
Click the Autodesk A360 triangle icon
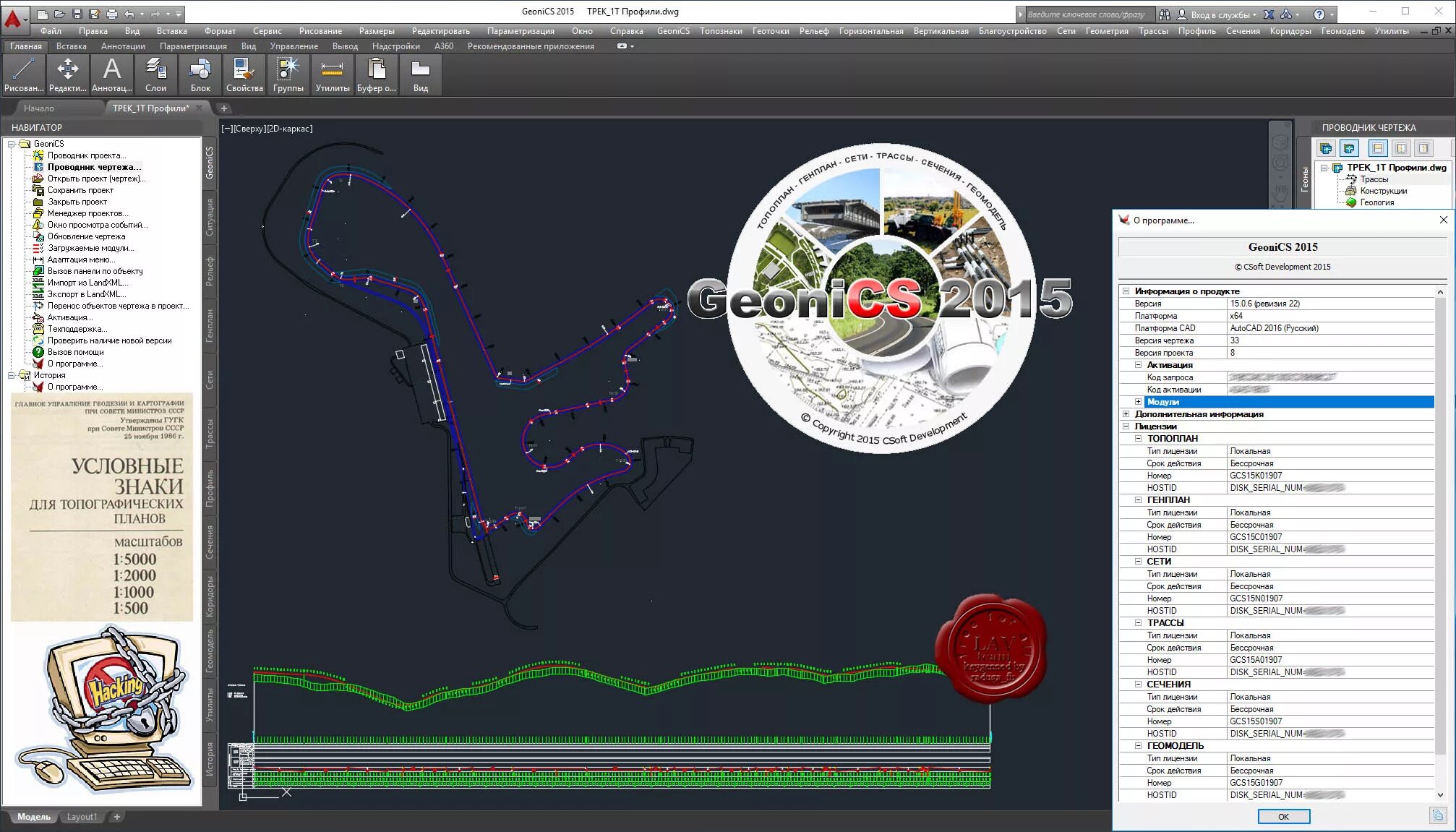(x=1286, y=14)
